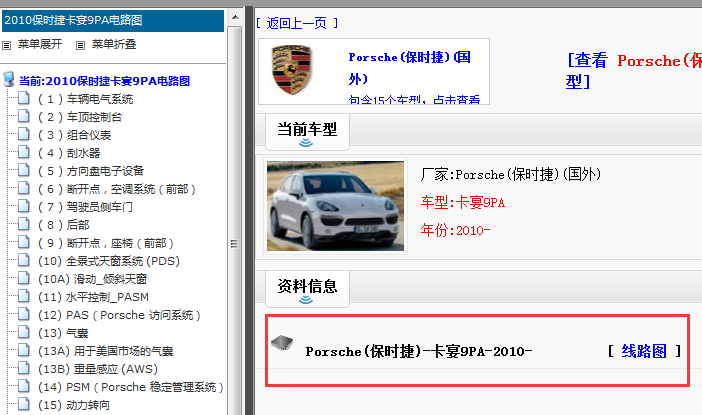Viewport: 702px width, 415px height.
Task: Click 包含15个车型，点击查看 link
Action: 414,100
